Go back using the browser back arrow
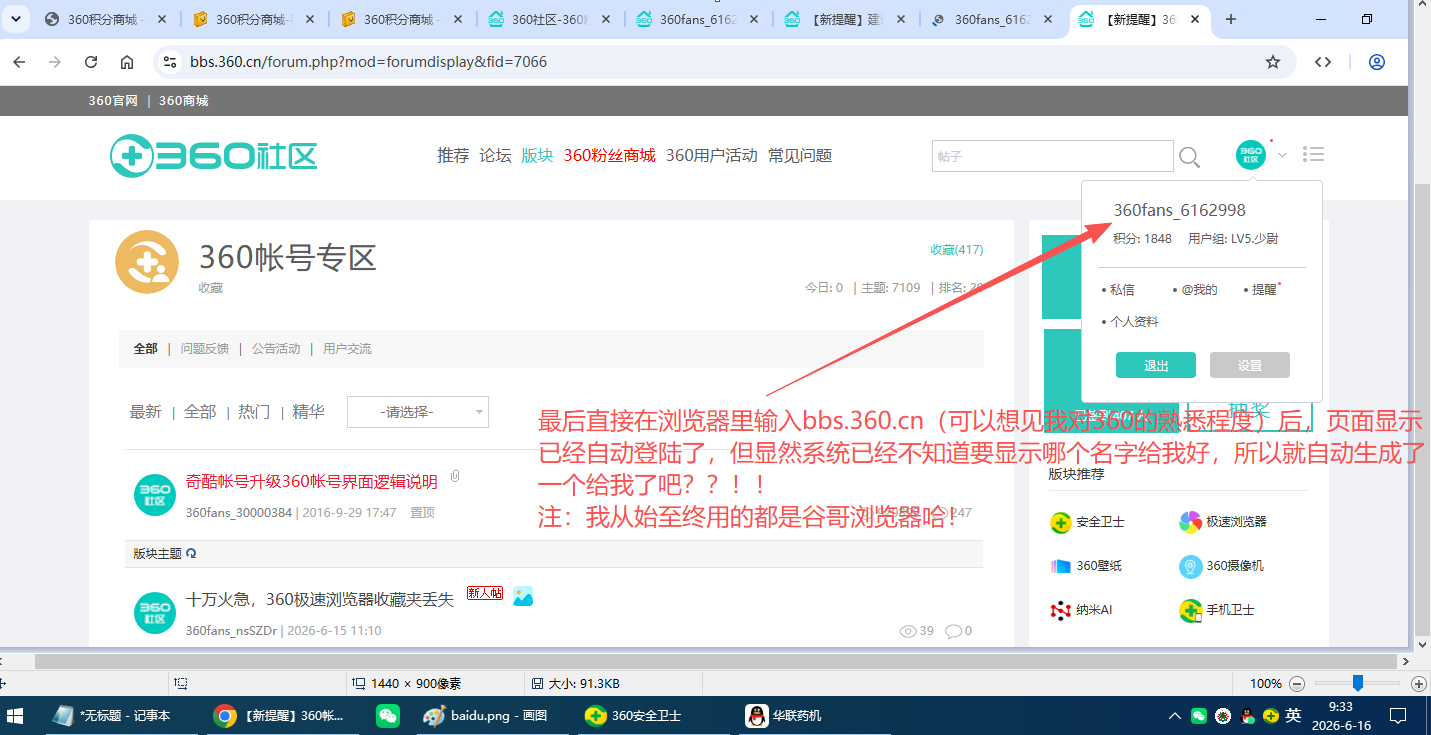 (x=19, y=62)
